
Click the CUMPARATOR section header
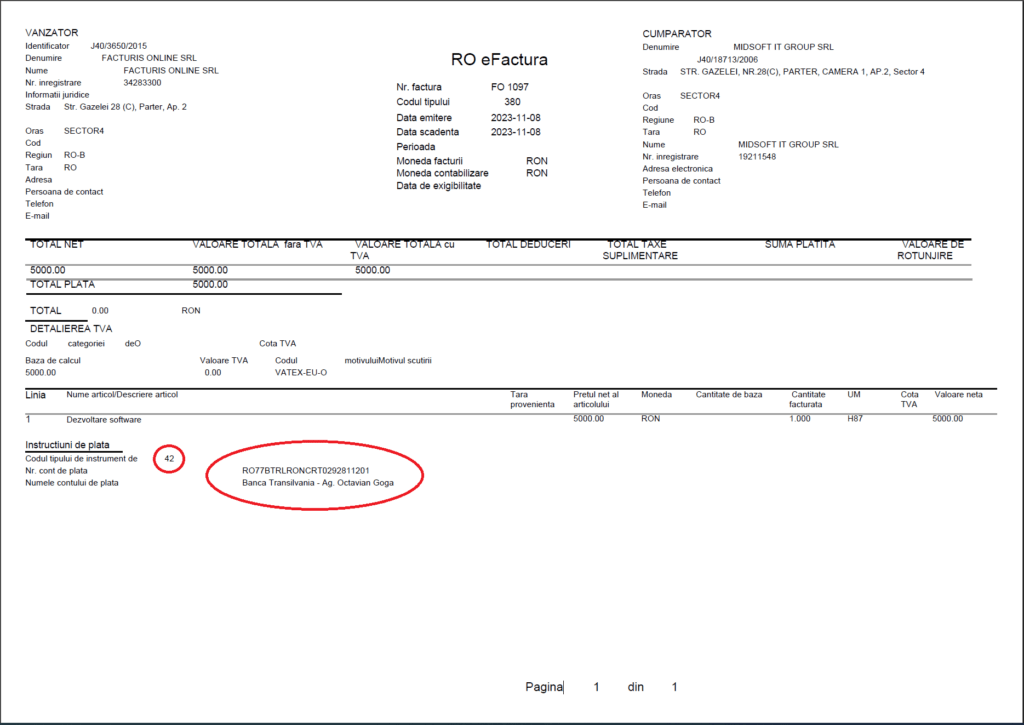[x=677, y=33]
